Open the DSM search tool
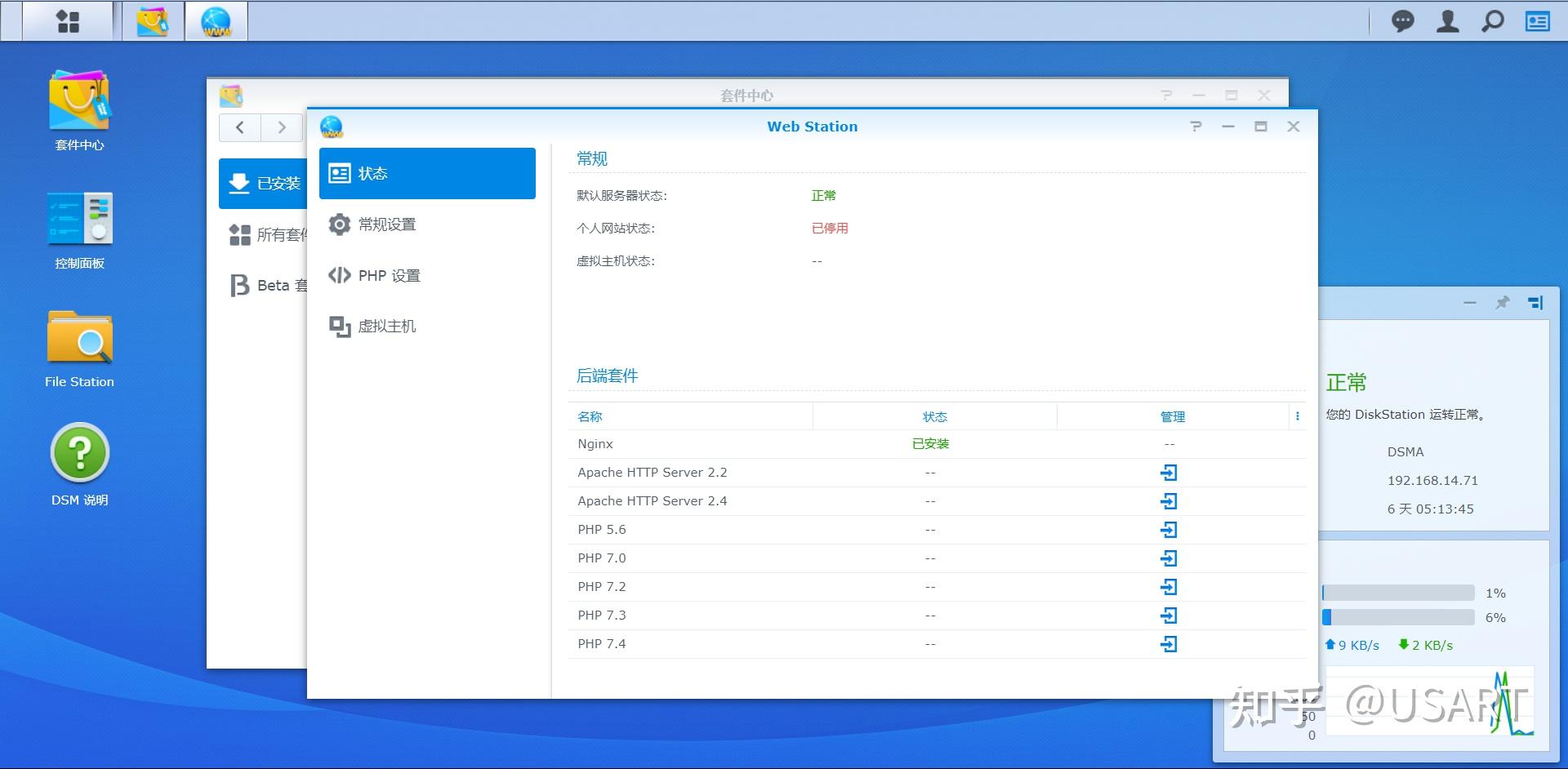1568x769 pixels. pos(1492,21)
